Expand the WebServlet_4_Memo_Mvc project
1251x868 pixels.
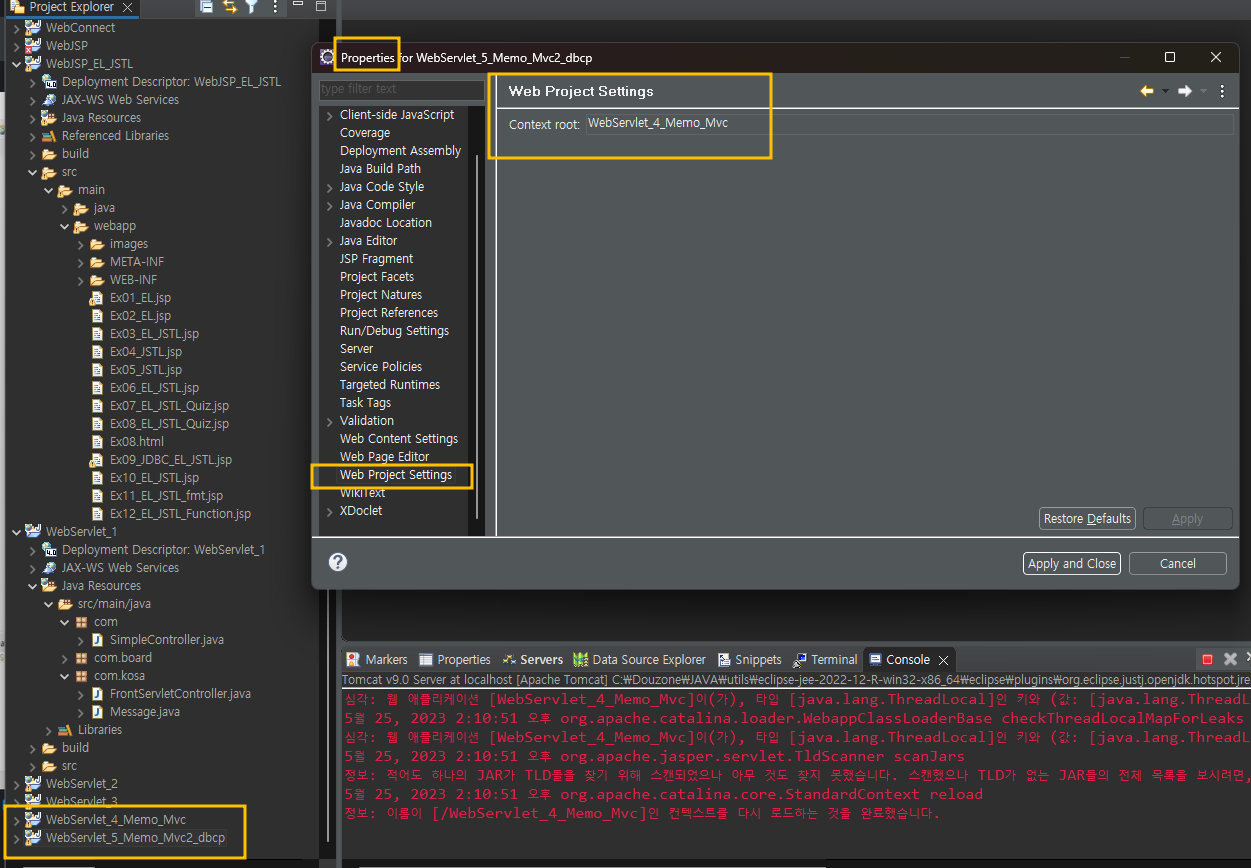click(16, 820)
